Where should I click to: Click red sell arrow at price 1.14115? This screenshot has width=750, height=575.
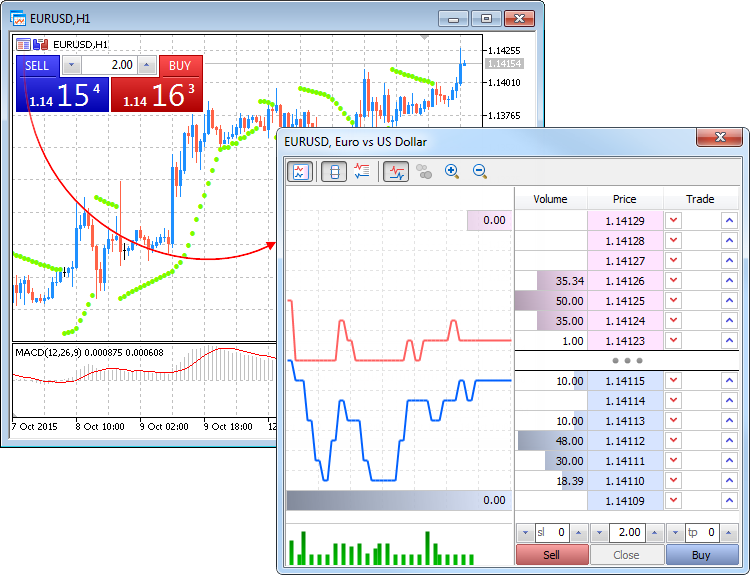point(673,381)
